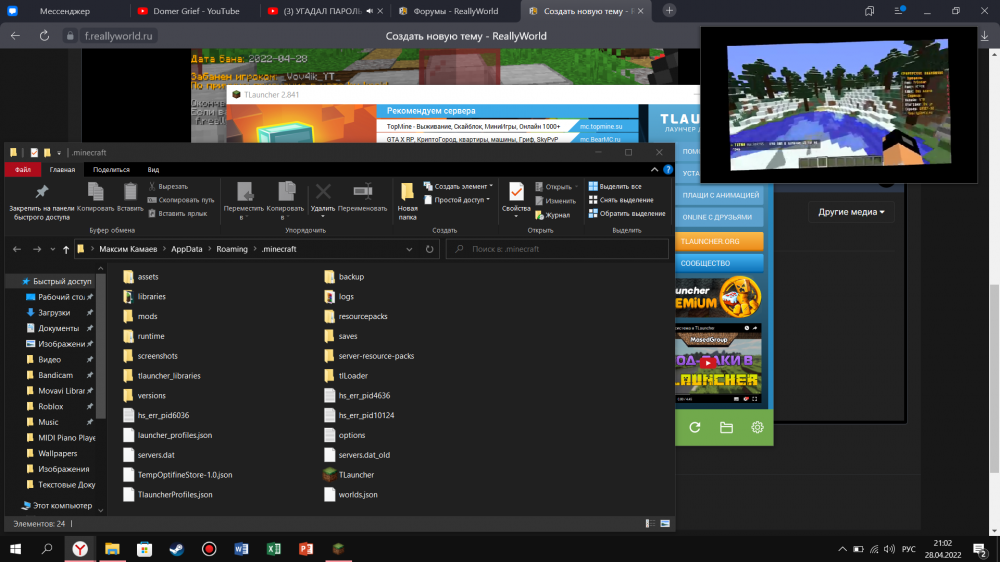
Task: Select Roaming in the address breadcrumb
Action: (x=232, y=249)
